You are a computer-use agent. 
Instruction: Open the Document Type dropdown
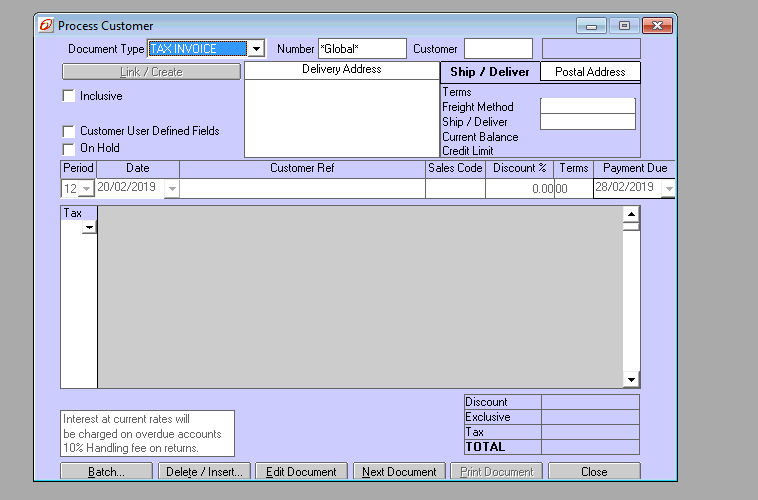click(x=256, y=49)
